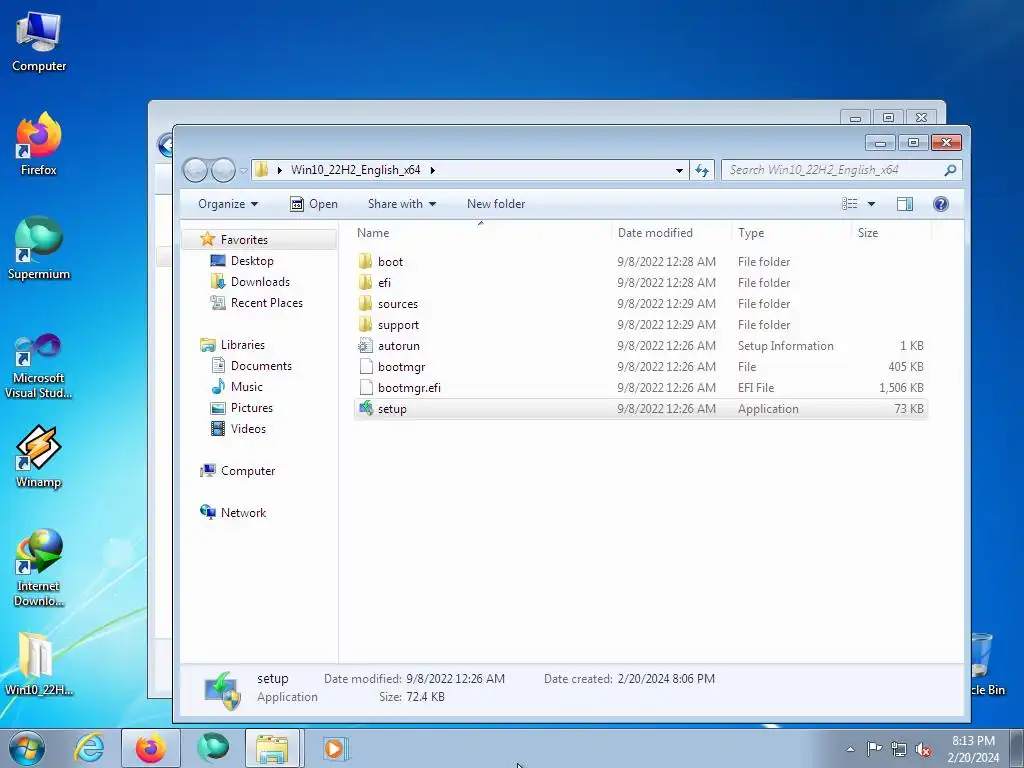Select the Microsoft Visual Studio desktop shortcut

coord(39,366)
